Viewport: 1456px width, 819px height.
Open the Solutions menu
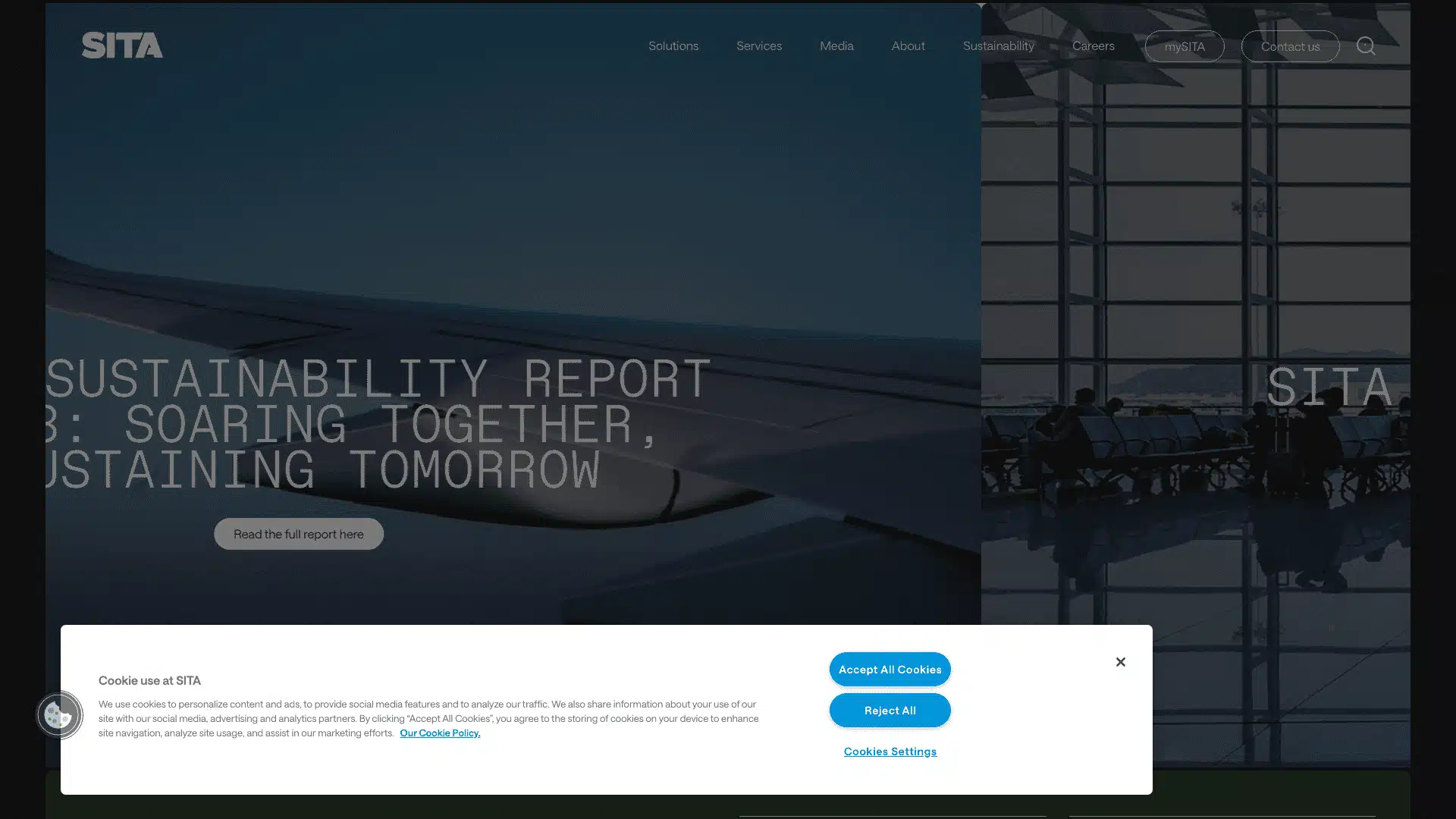(673, 45)
